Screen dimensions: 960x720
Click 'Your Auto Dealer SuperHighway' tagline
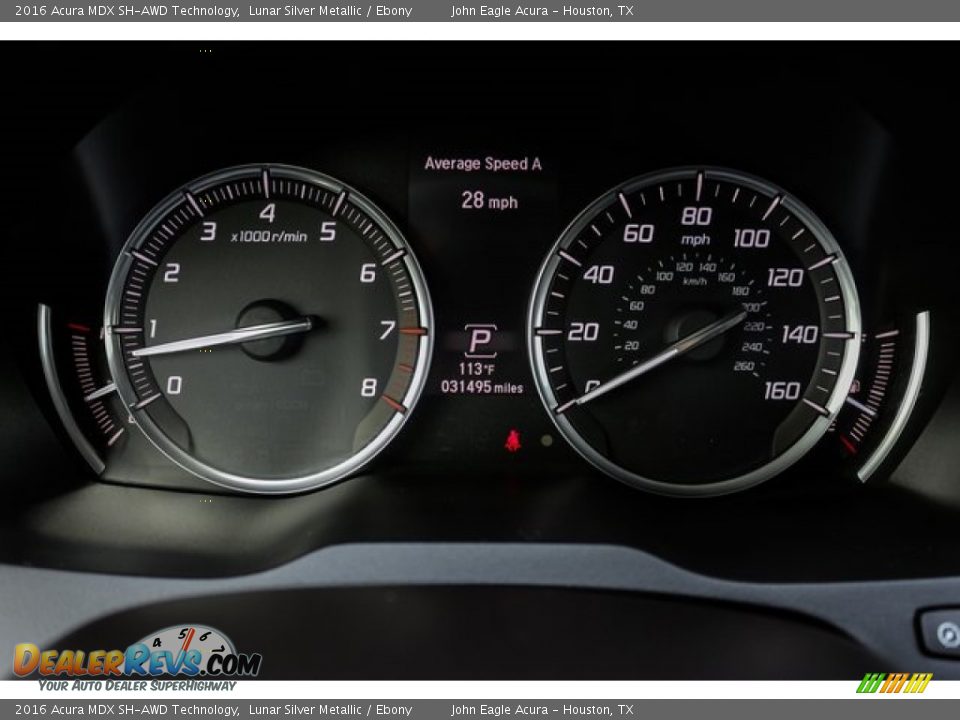pos(137,686)
